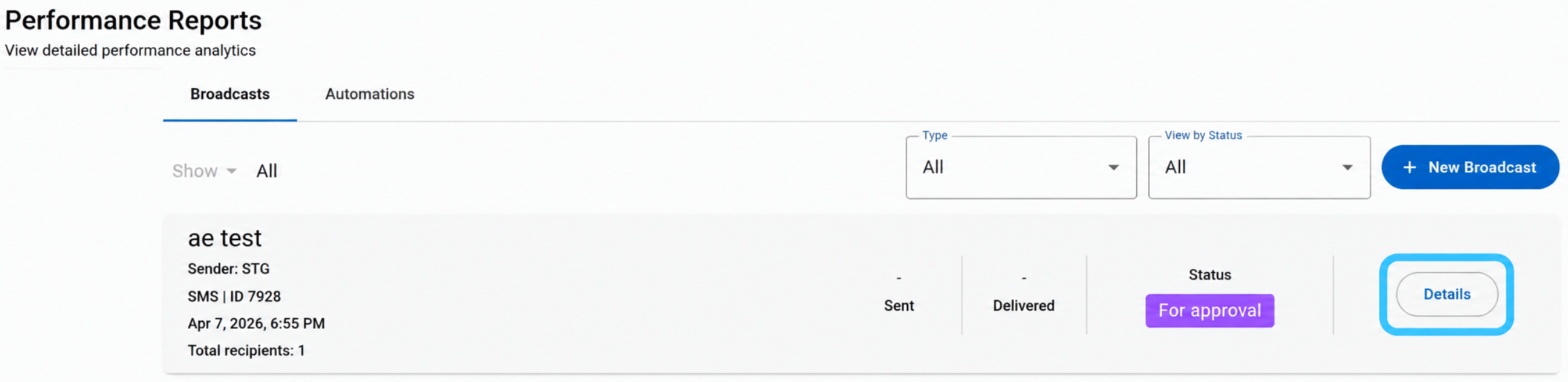Screen dimensions: 1568x382
Task: Select the Broadcasts tab
Action: [x=230, y=94]
